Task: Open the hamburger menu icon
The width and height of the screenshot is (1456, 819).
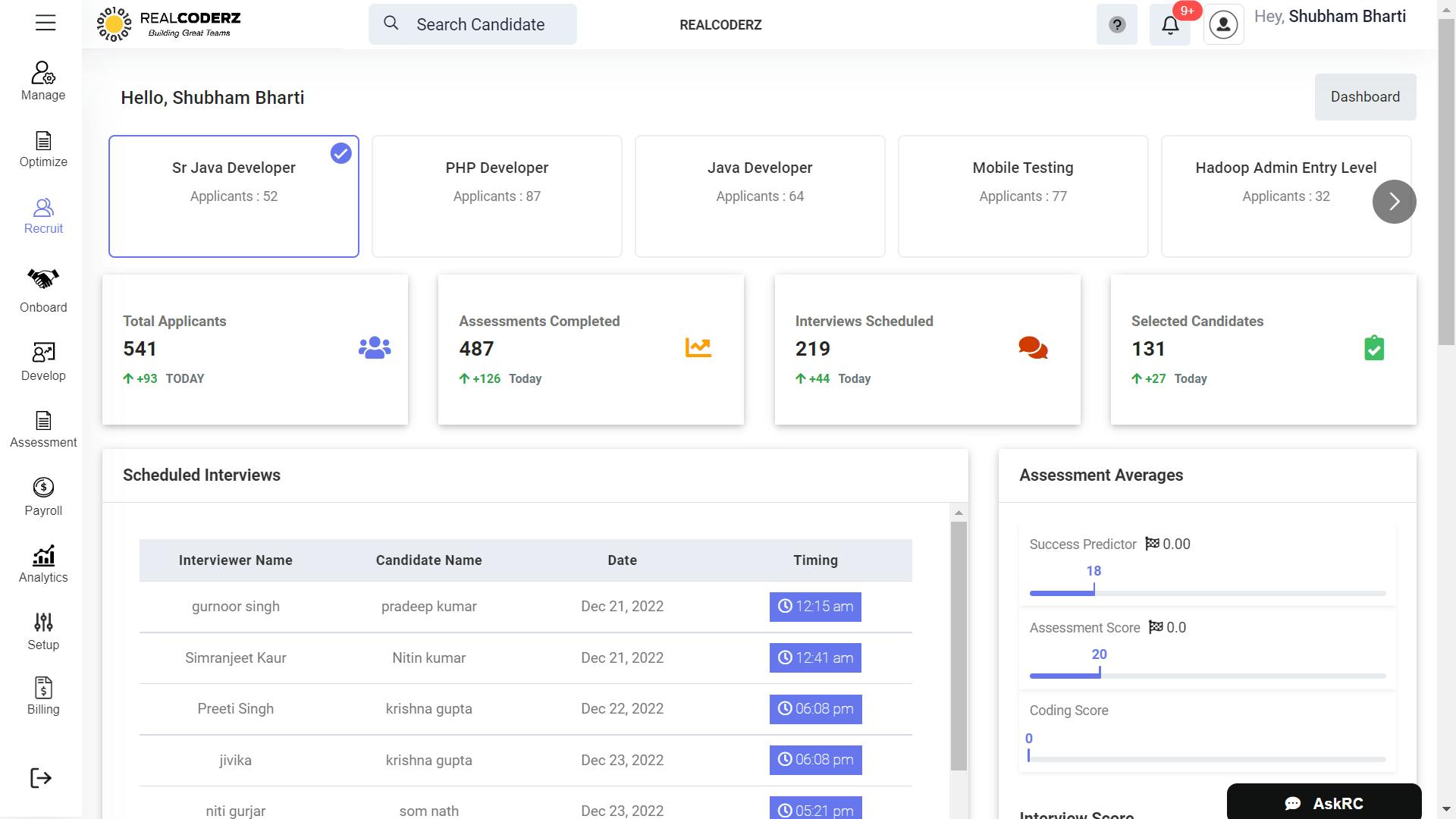Action: 45,23
